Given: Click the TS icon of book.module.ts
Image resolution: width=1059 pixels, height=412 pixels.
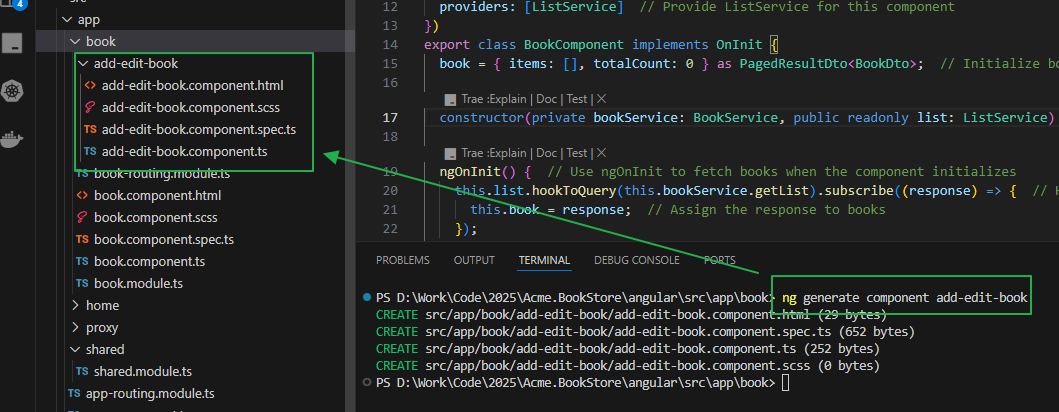Looking at the screenshot, I should point(82,283).
